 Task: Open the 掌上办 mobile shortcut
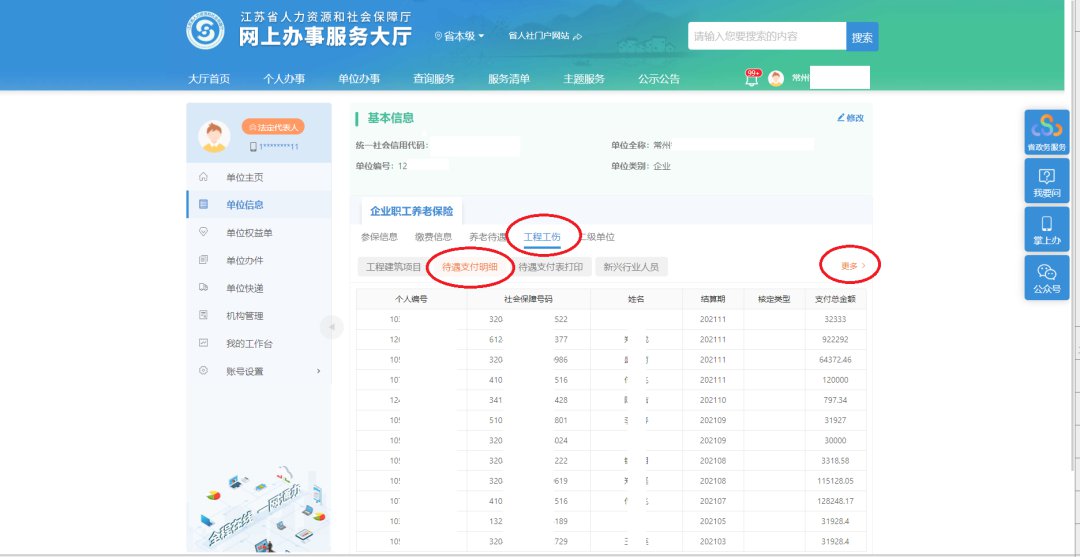coord(1046,229)
